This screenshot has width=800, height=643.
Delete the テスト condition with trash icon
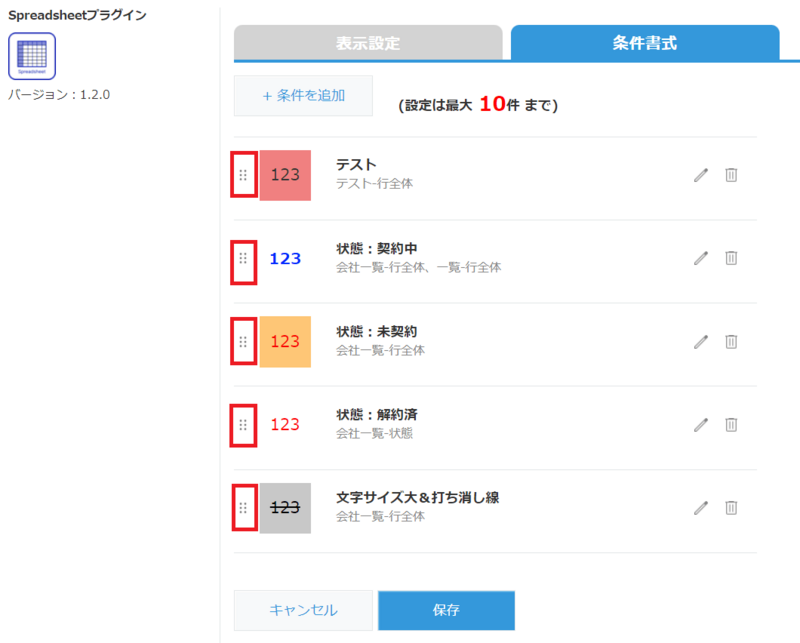[731, 175]
